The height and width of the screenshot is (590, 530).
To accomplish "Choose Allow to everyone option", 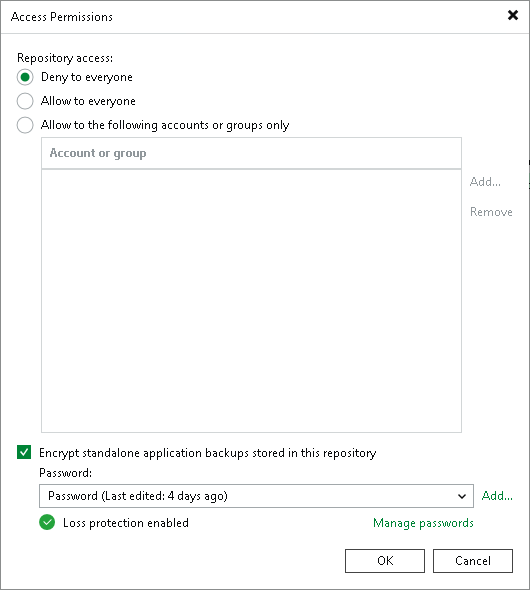I will pos(25,101).
